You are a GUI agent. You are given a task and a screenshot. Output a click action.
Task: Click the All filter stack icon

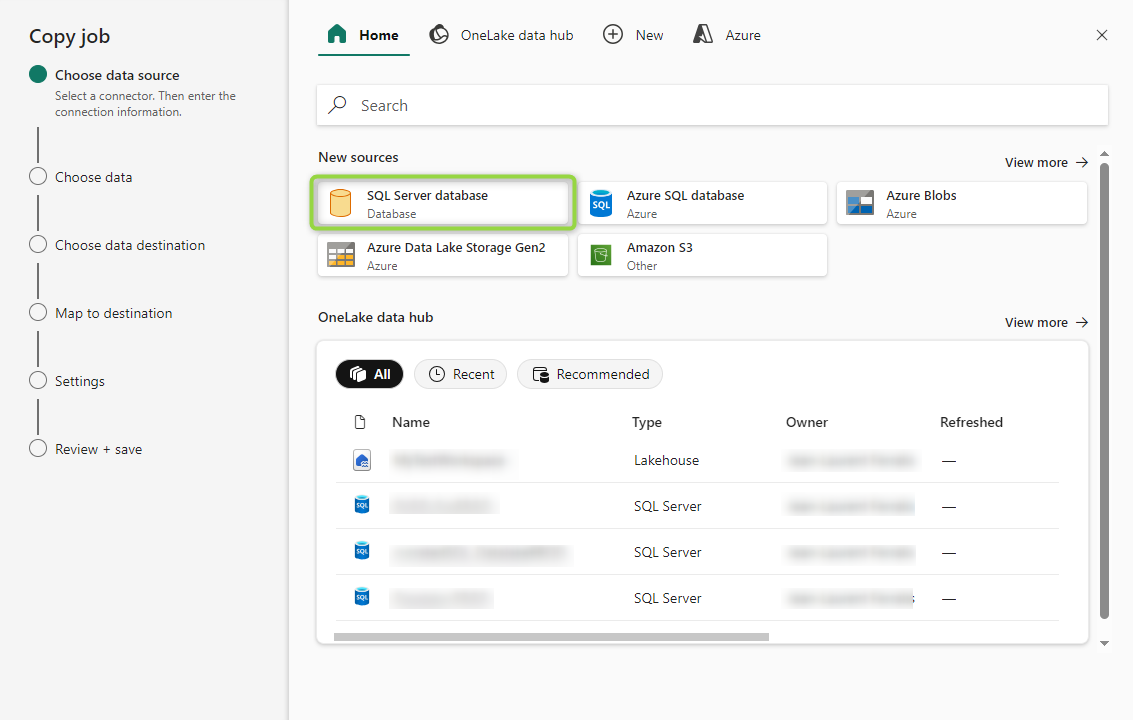(x=358, y=374)
